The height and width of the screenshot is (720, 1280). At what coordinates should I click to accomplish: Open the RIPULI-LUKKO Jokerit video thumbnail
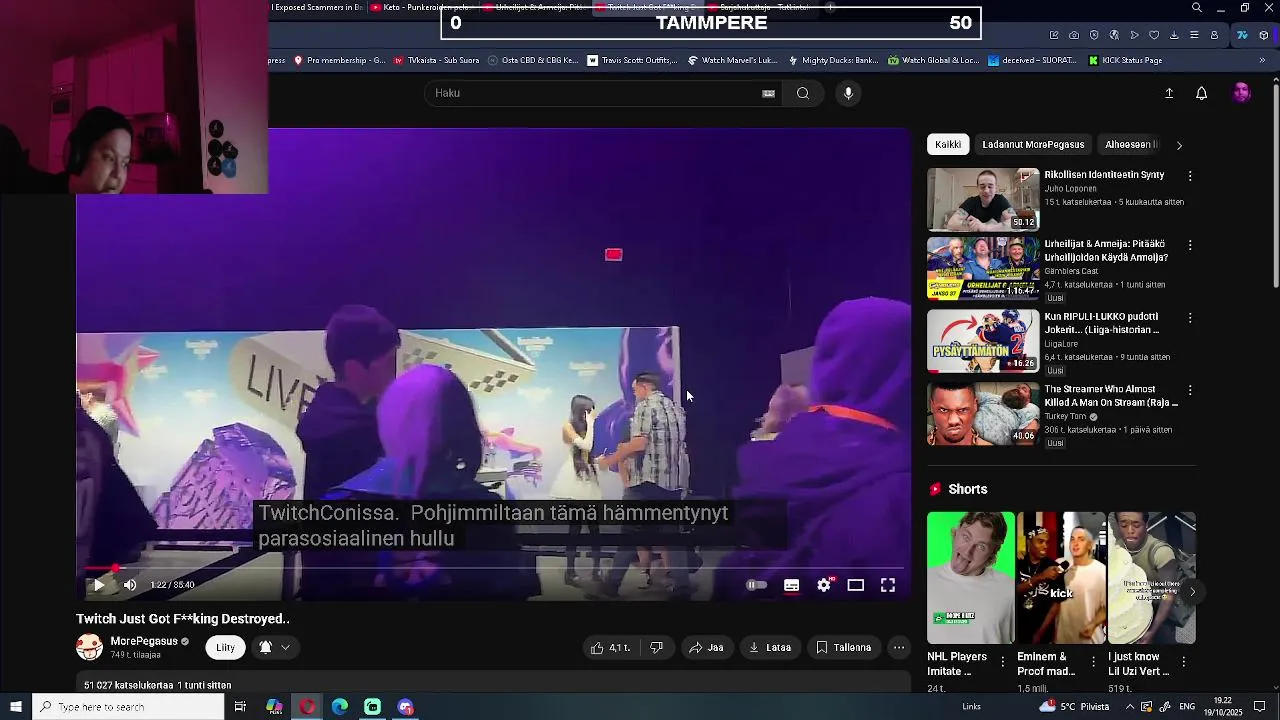point(983,342)
